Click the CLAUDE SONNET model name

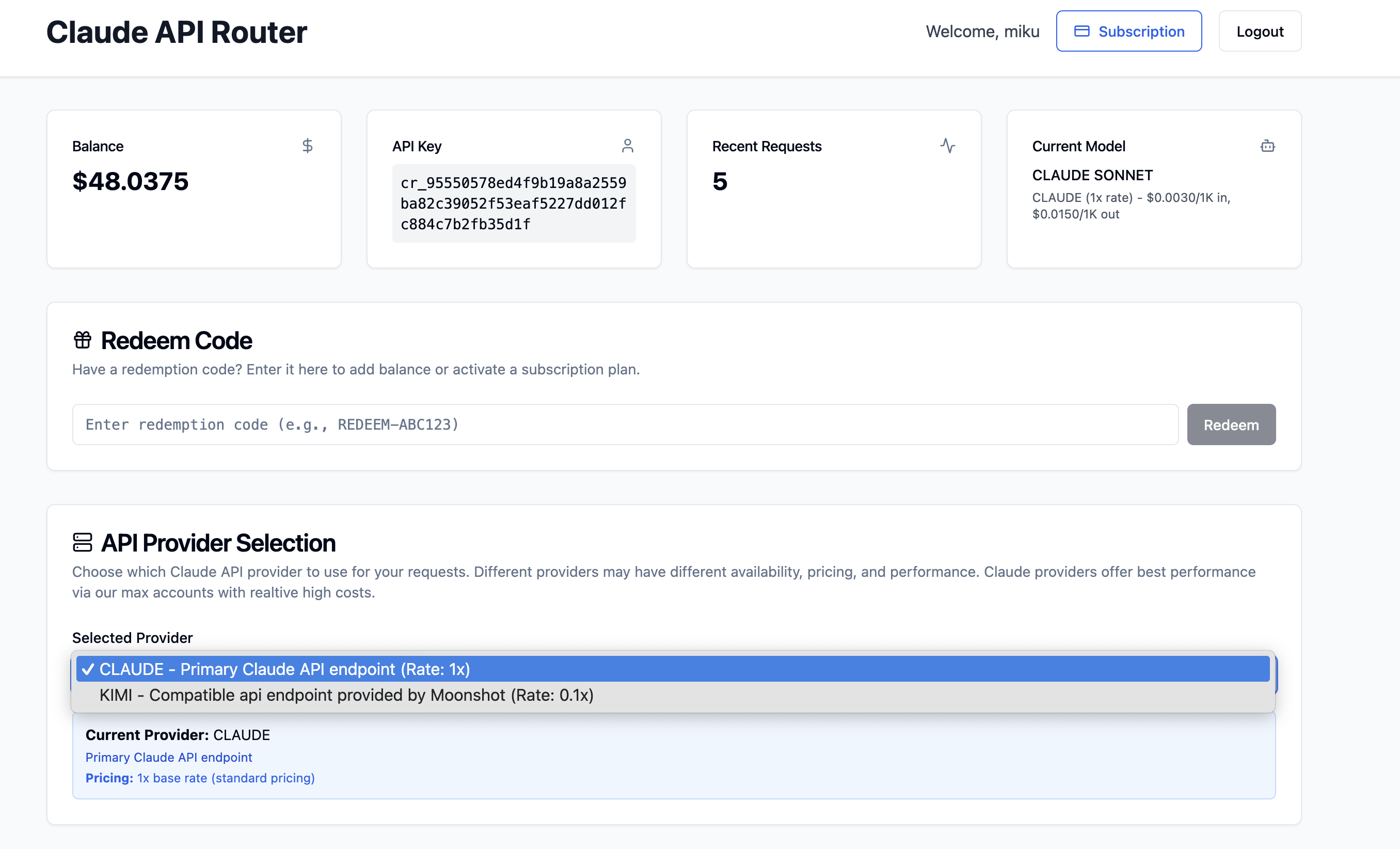click(x=1092, y=175)
